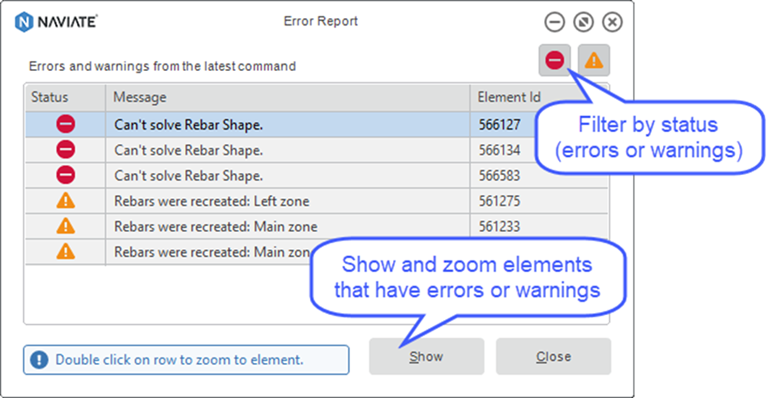Click Element Id 566134 cell
This screenshot has width=767, height=398.
[499, 150]
